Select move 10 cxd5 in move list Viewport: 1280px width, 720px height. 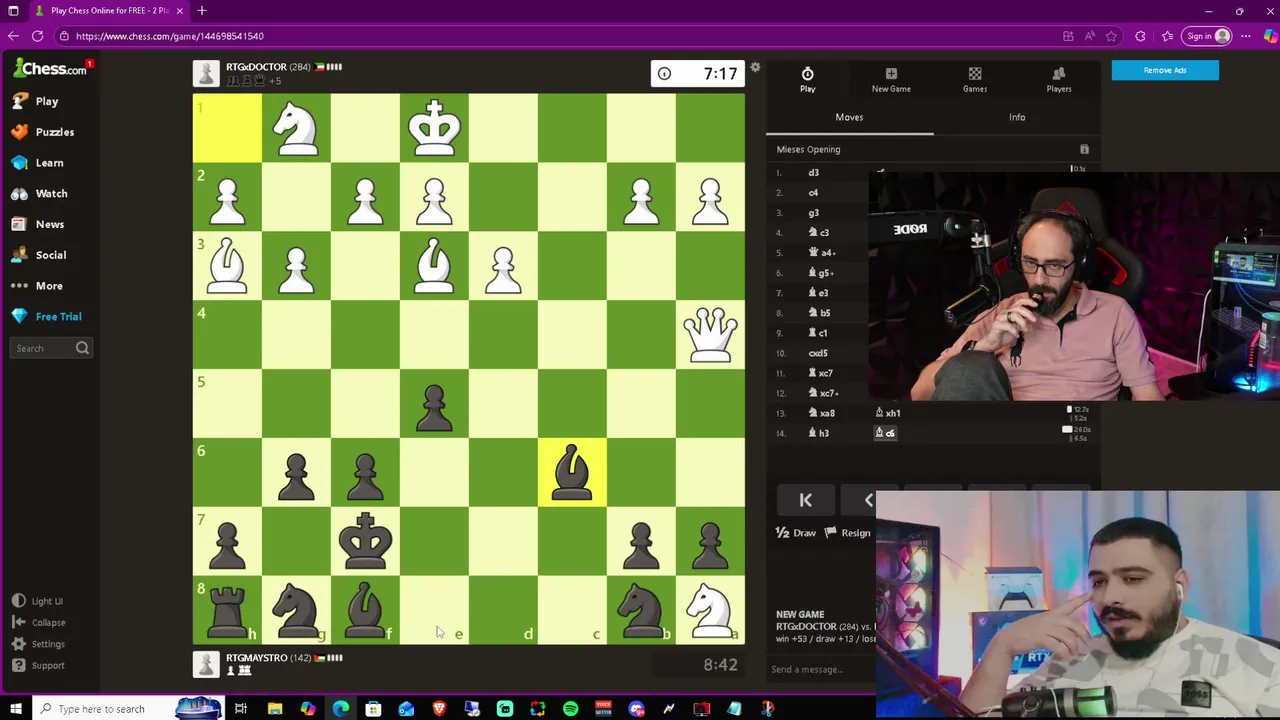tap(818, 353)
